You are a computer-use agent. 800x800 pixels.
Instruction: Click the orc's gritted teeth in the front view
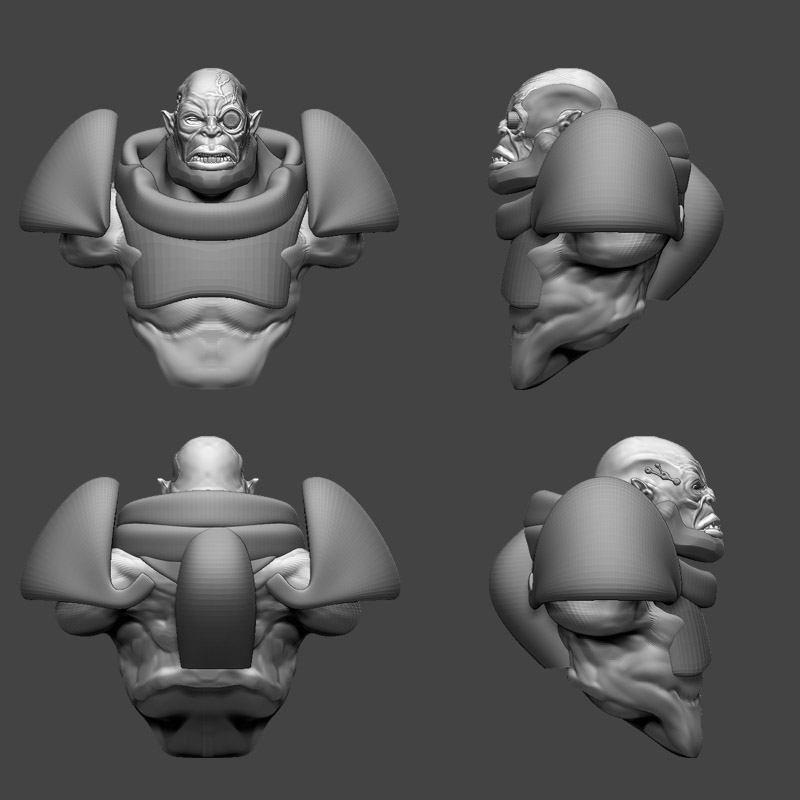[x=210, y=160]
